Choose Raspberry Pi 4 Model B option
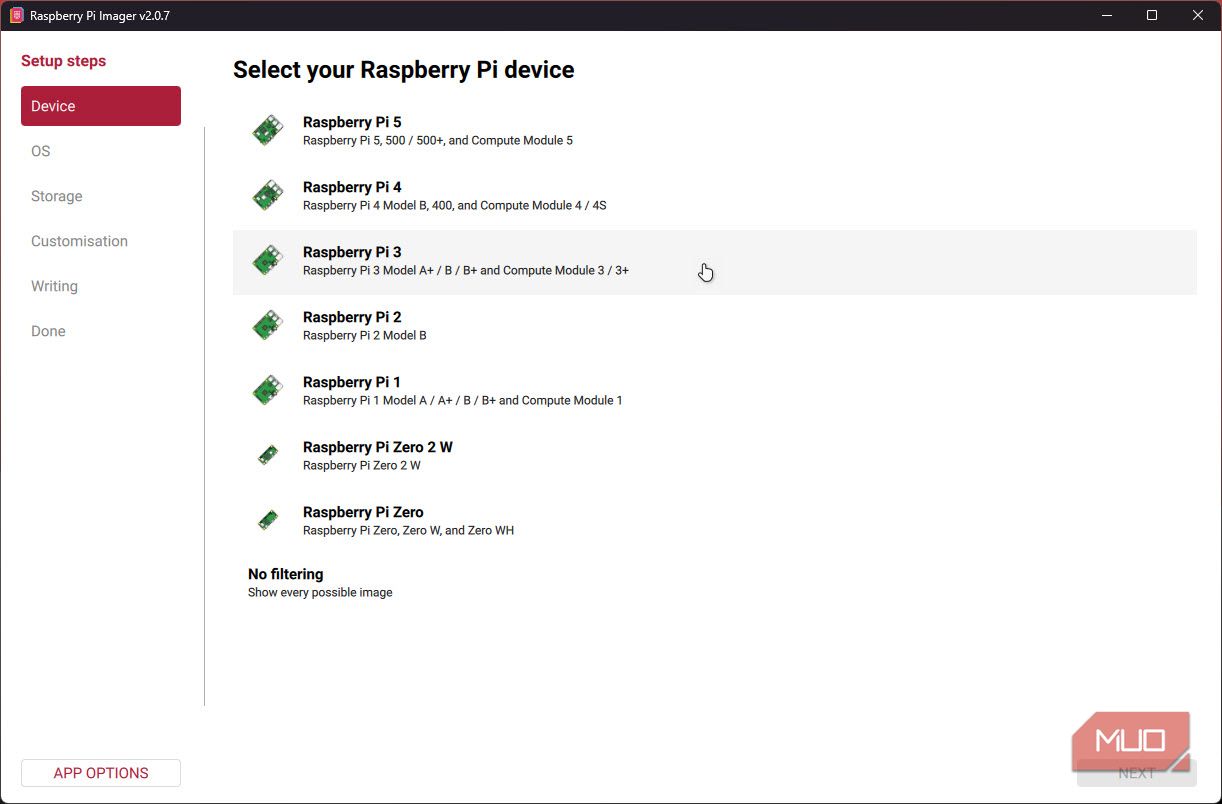1222x804 pixels. 714,196
